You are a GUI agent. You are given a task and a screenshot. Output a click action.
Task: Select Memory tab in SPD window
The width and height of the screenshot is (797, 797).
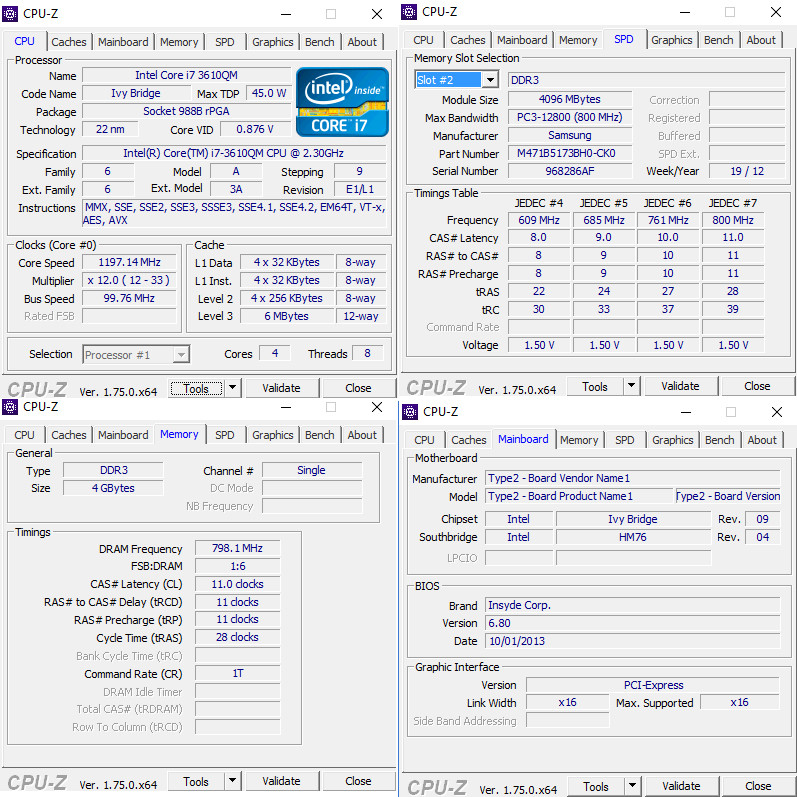pyautogui.click(x=578, y=40)
